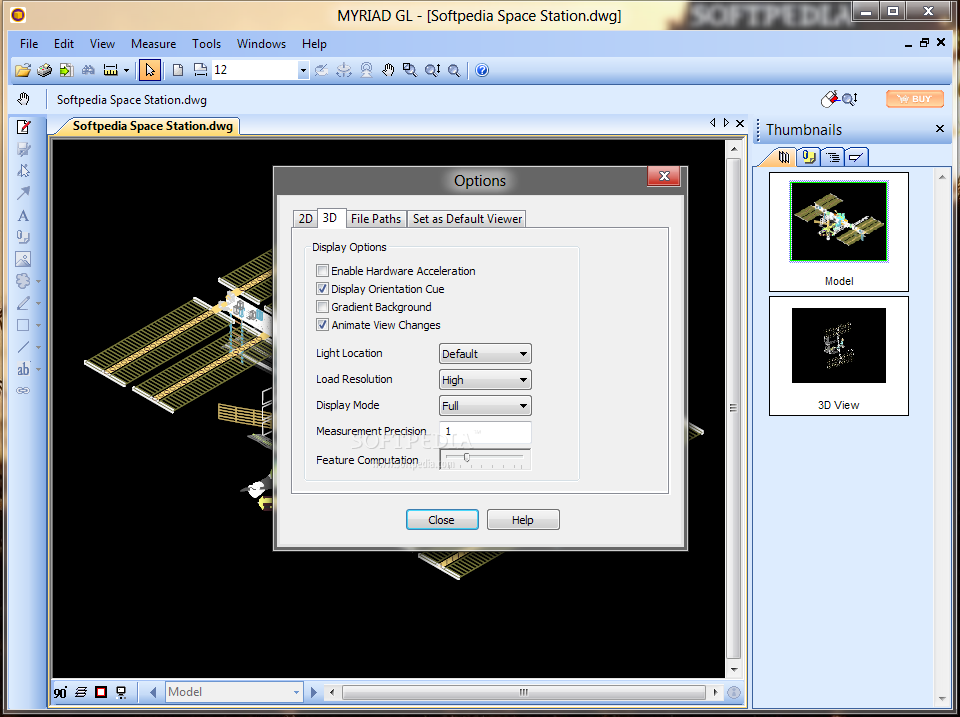This screenshot has height=717, width=960.
Task: Select the cloud markup tool
Action: [23, 281]
